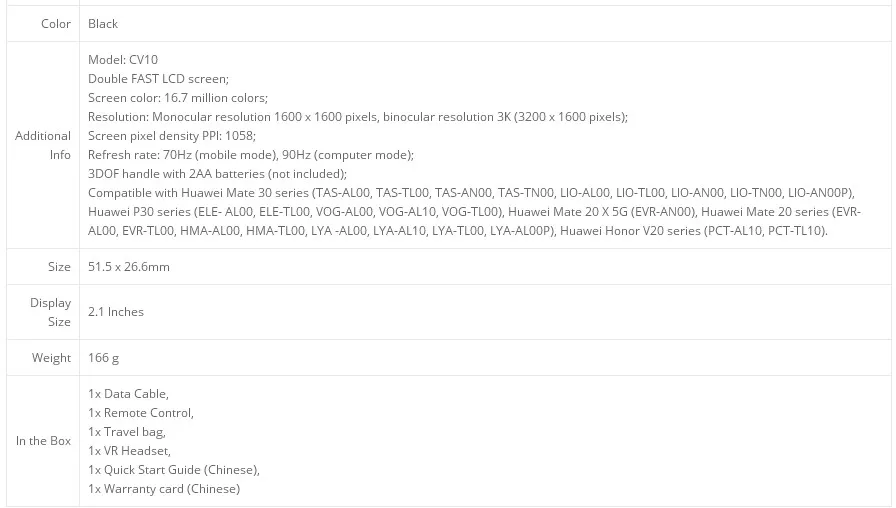The height and width of the screenshot is (508, 896).
Task: Click Screen color 16.7 million colors line
Action: [x=178, y=98]
